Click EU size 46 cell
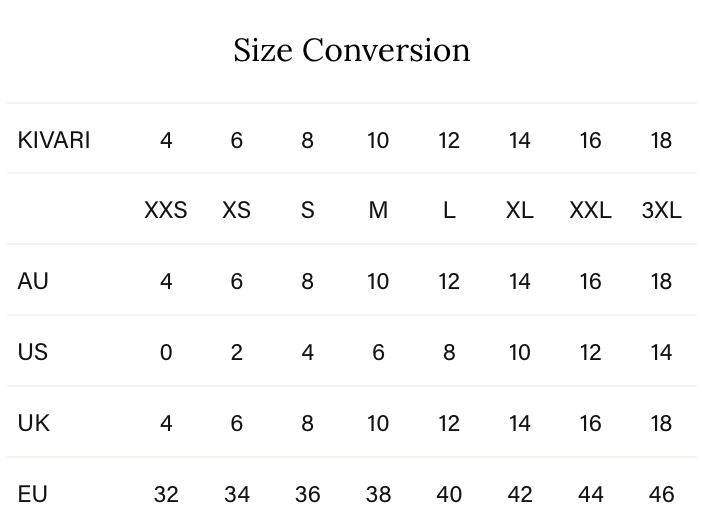 pyautogui.click(x=661, y=494)
